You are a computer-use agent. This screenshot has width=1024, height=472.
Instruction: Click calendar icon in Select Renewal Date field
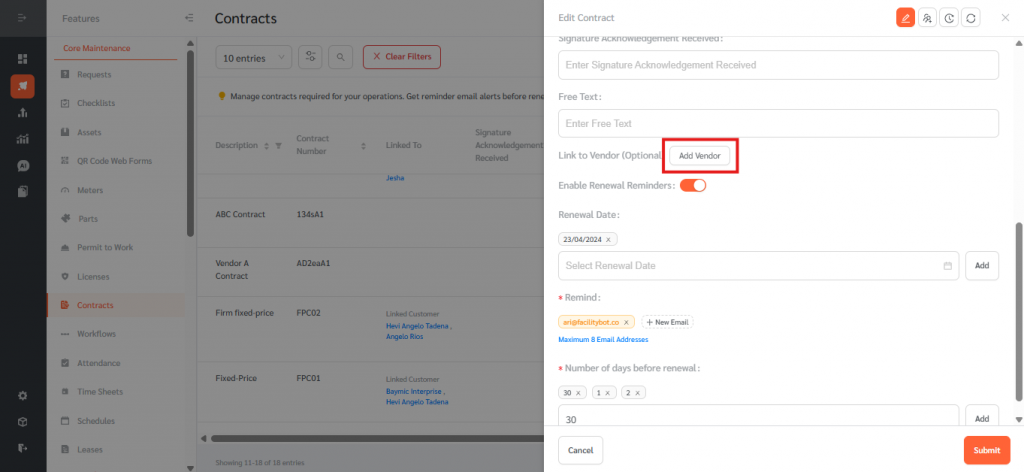tap(947, 266)
